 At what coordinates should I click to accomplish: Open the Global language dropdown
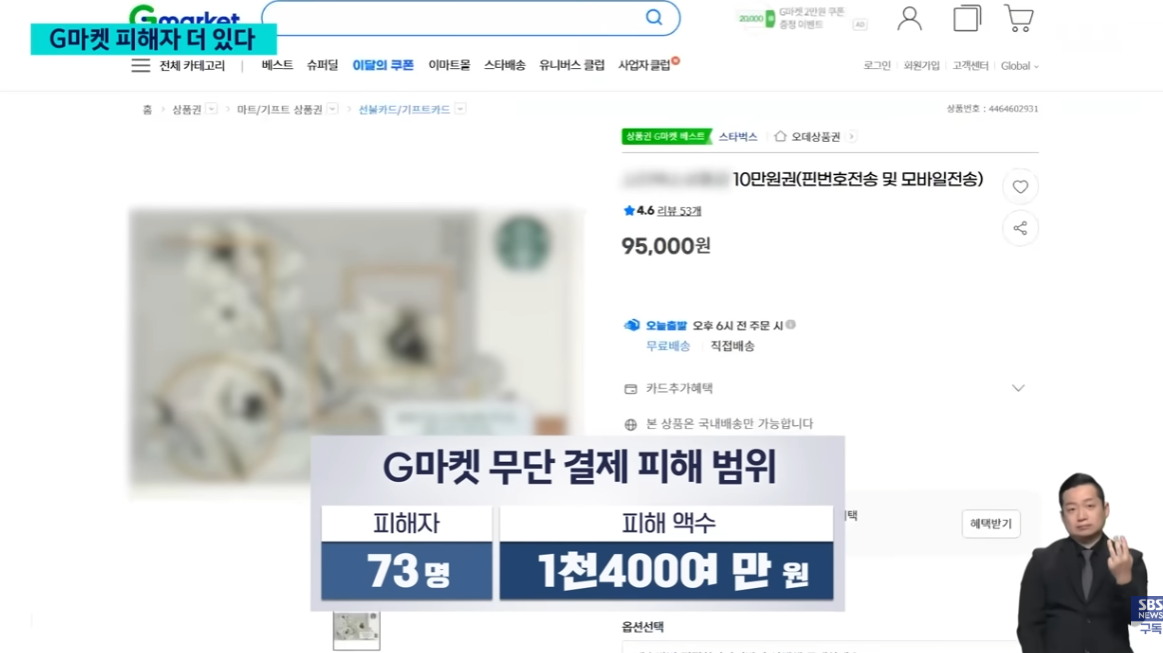click(1020, 66)
